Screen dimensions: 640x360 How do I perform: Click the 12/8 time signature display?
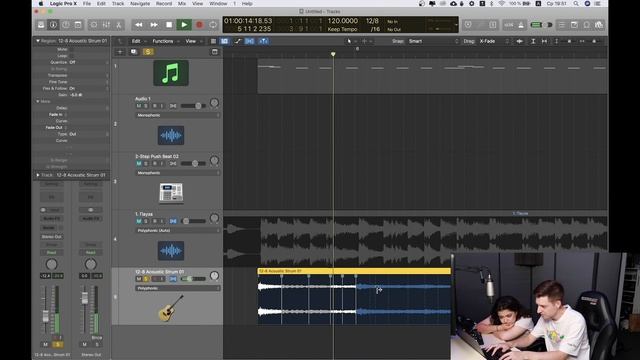(x=372, y=21)
